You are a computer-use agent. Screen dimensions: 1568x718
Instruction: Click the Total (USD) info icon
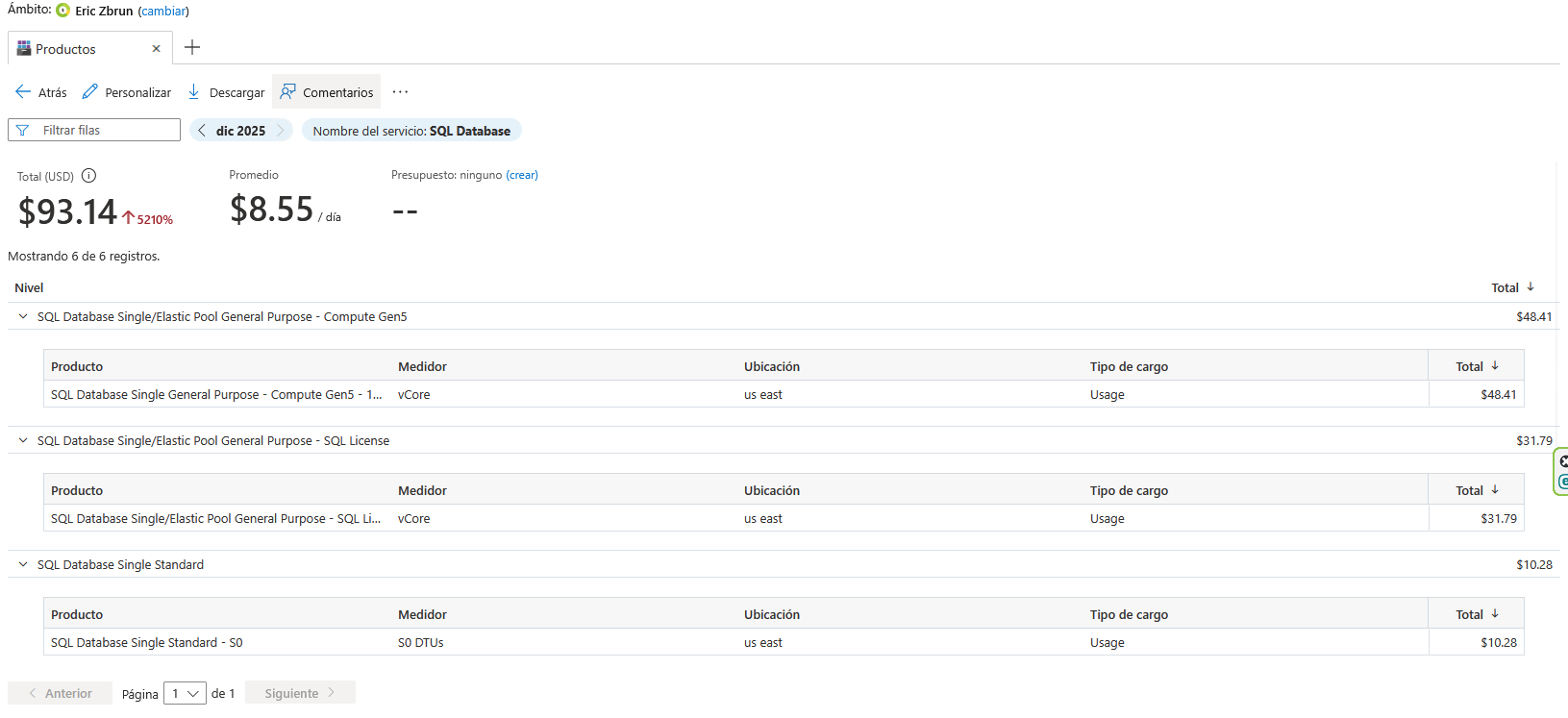click(x=88, y=176)
